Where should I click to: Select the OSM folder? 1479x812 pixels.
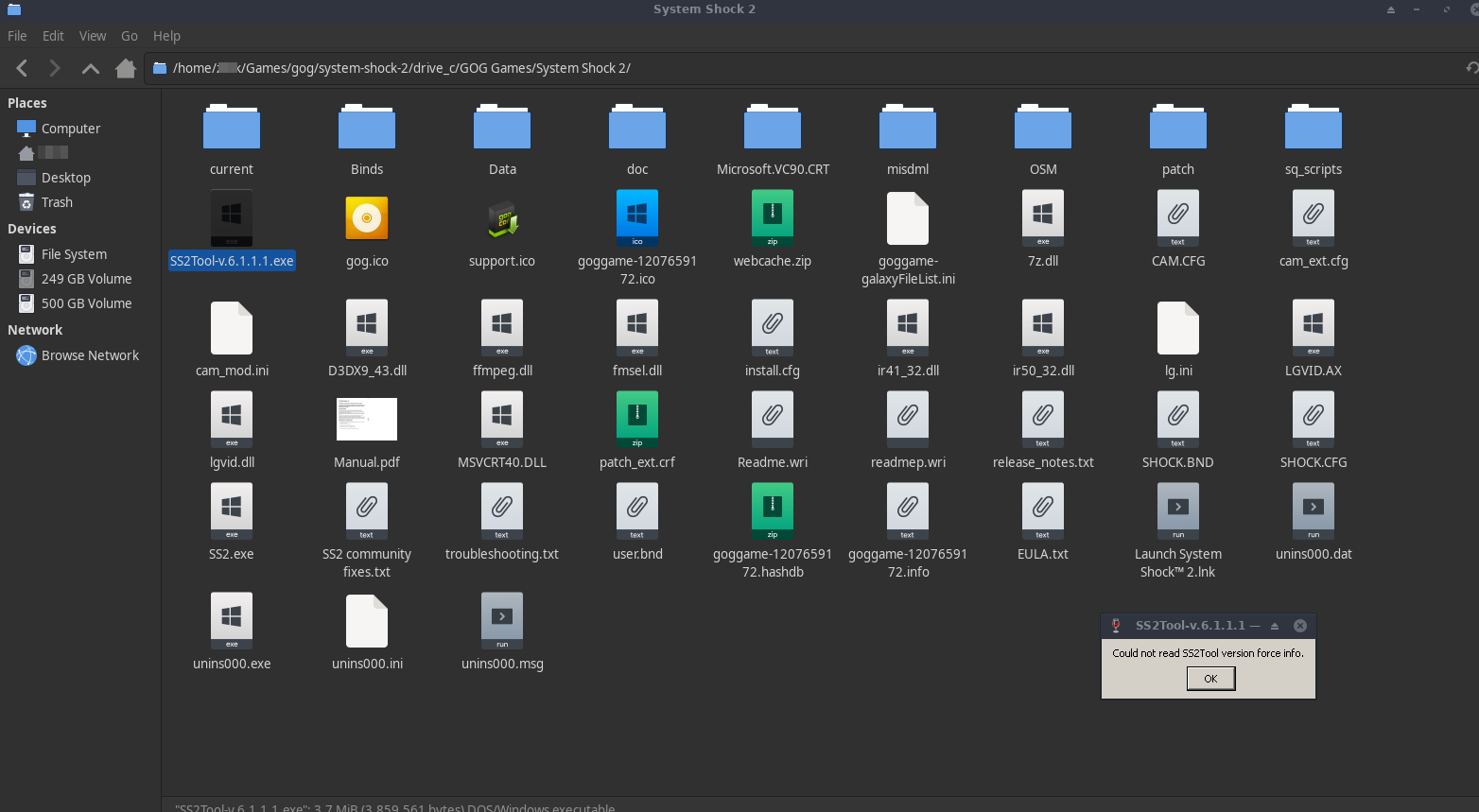(1043, 140)
